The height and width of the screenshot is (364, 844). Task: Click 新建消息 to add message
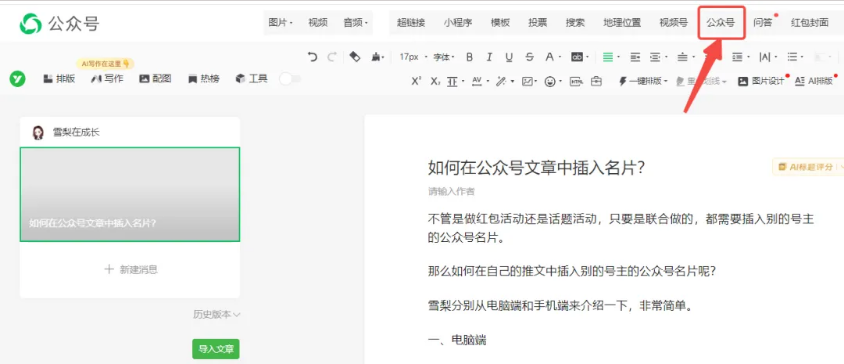point(131,269)
